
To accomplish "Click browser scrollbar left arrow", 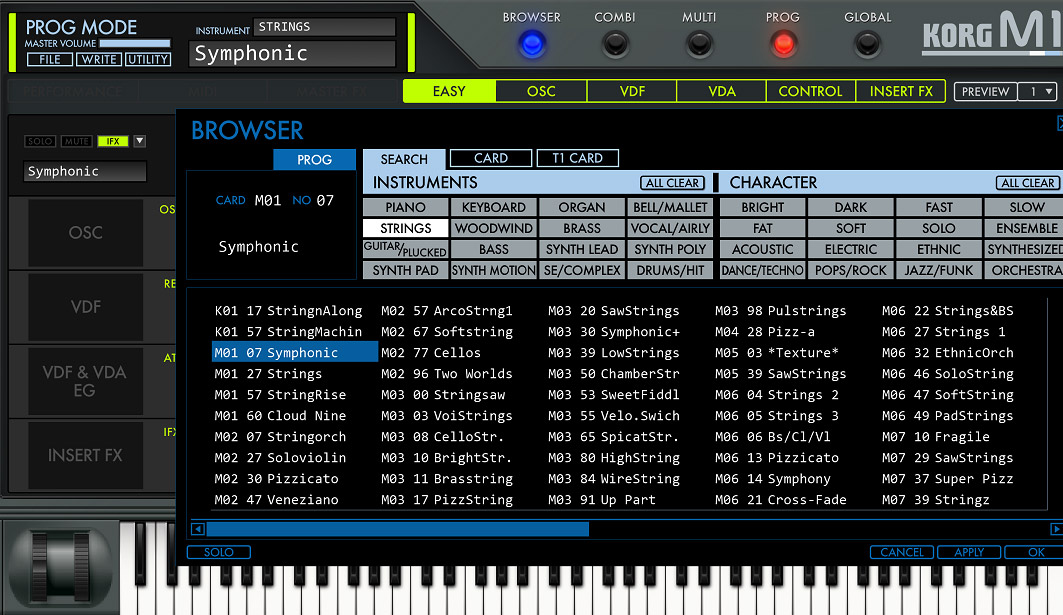I will point(197,529).
